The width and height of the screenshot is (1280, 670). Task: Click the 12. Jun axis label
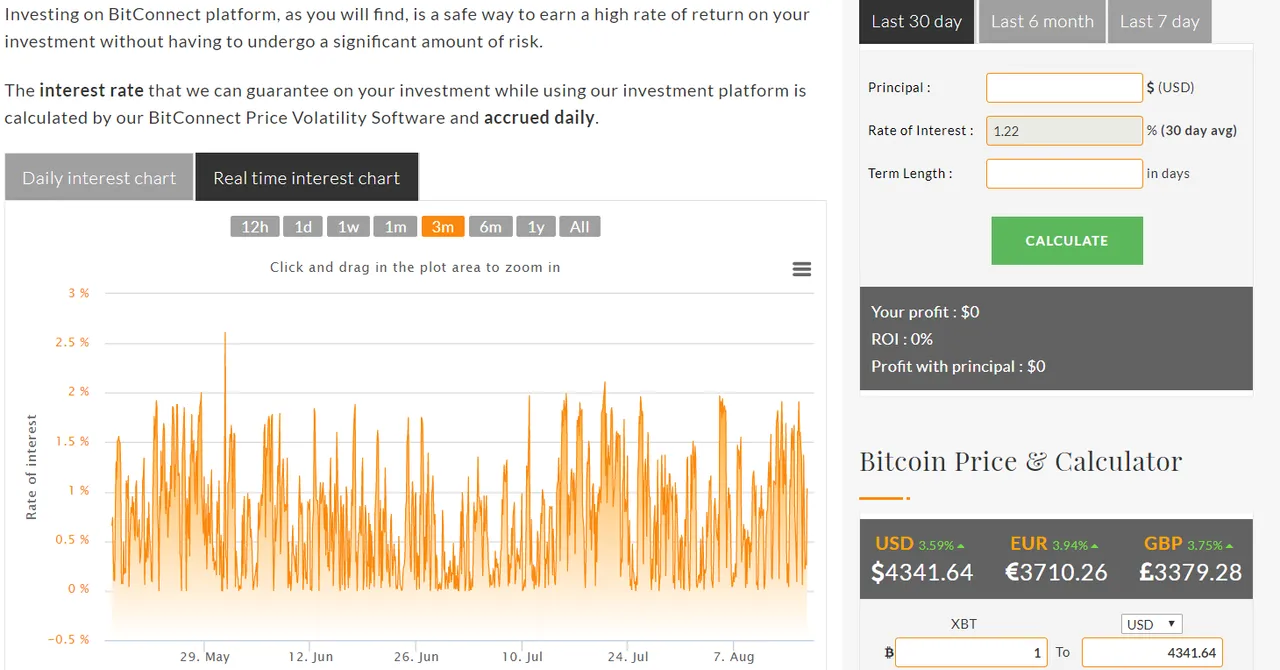(310, 657)
